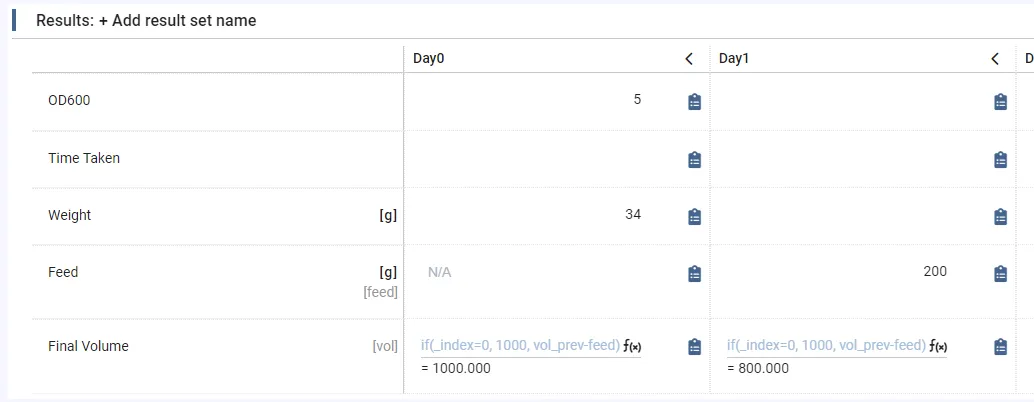The image size is (1034, 402).
Task: Click the clipboard icon for Day0 OD600
Action: pos(695,102)
